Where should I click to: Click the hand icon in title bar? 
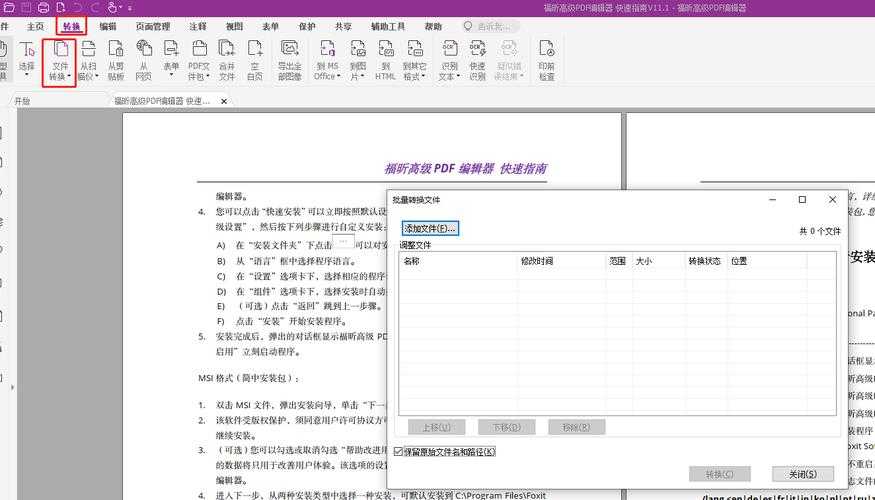[112, 8]
